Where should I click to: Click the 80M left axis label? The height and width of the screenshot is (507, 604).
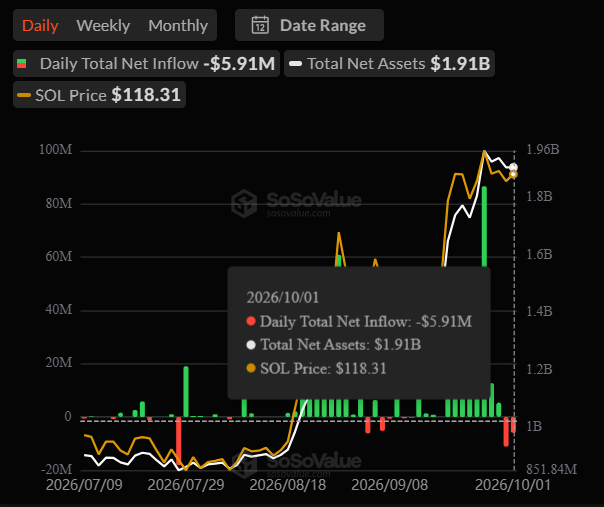pos(59,203)
